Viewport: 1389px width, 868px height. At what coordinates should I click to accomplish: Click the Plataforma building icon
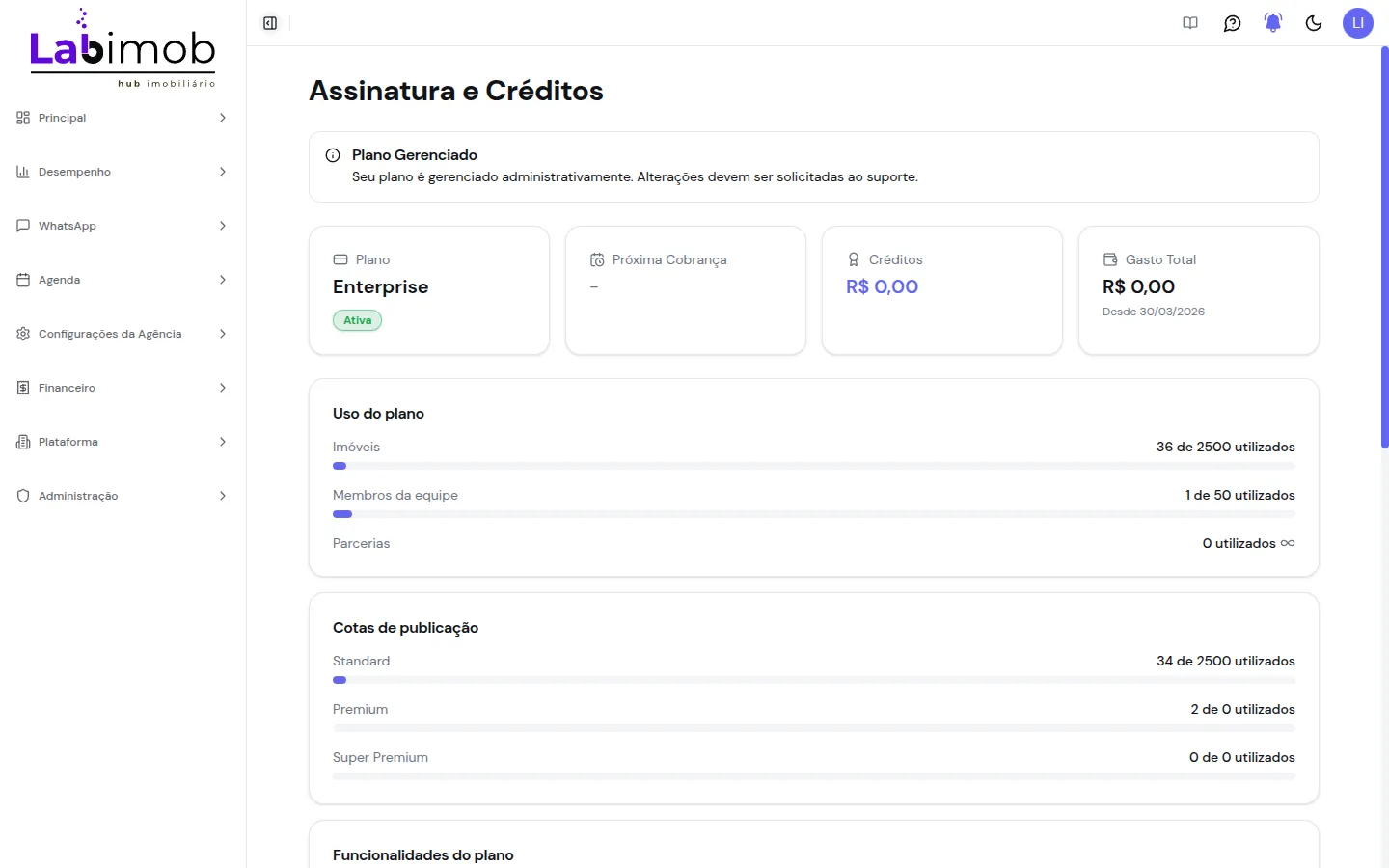[23, 442]
